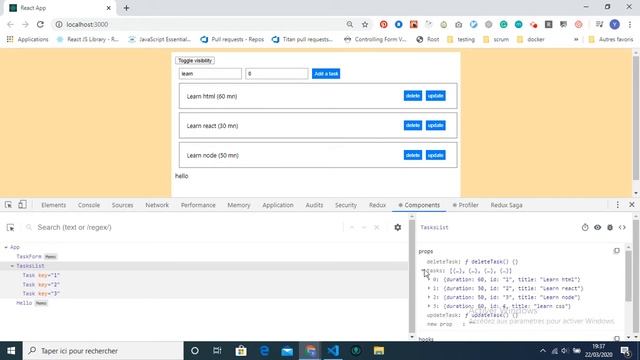Open Mail app from taskbar

pyautogui.click(x=287, y=351)
